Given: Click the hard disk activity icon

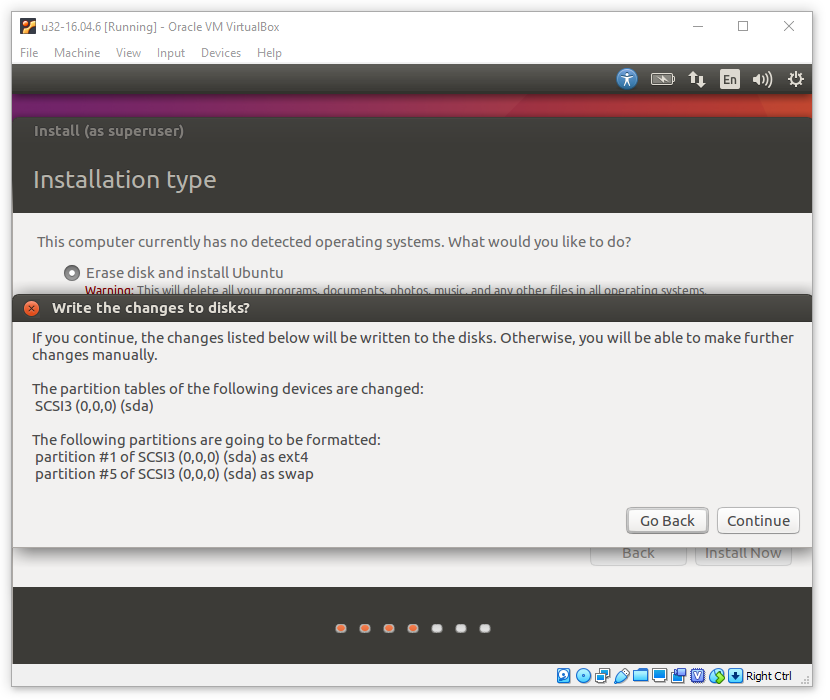Looking at the screenshot, I should (564, 676).
